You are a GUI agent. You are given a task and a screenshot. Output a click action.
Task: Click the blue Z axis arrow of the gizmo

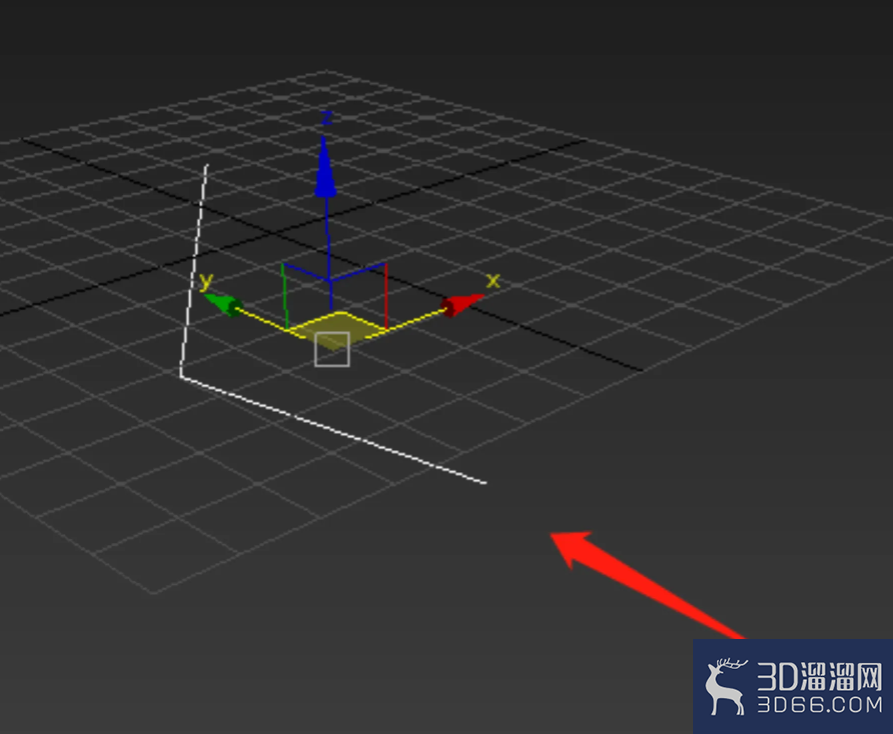click(x=325, y=169)
